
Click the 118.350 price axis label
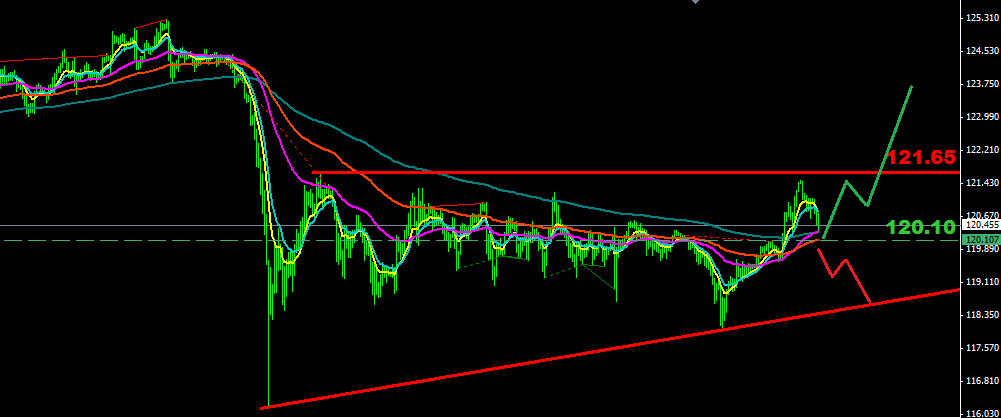pos(982,315)
